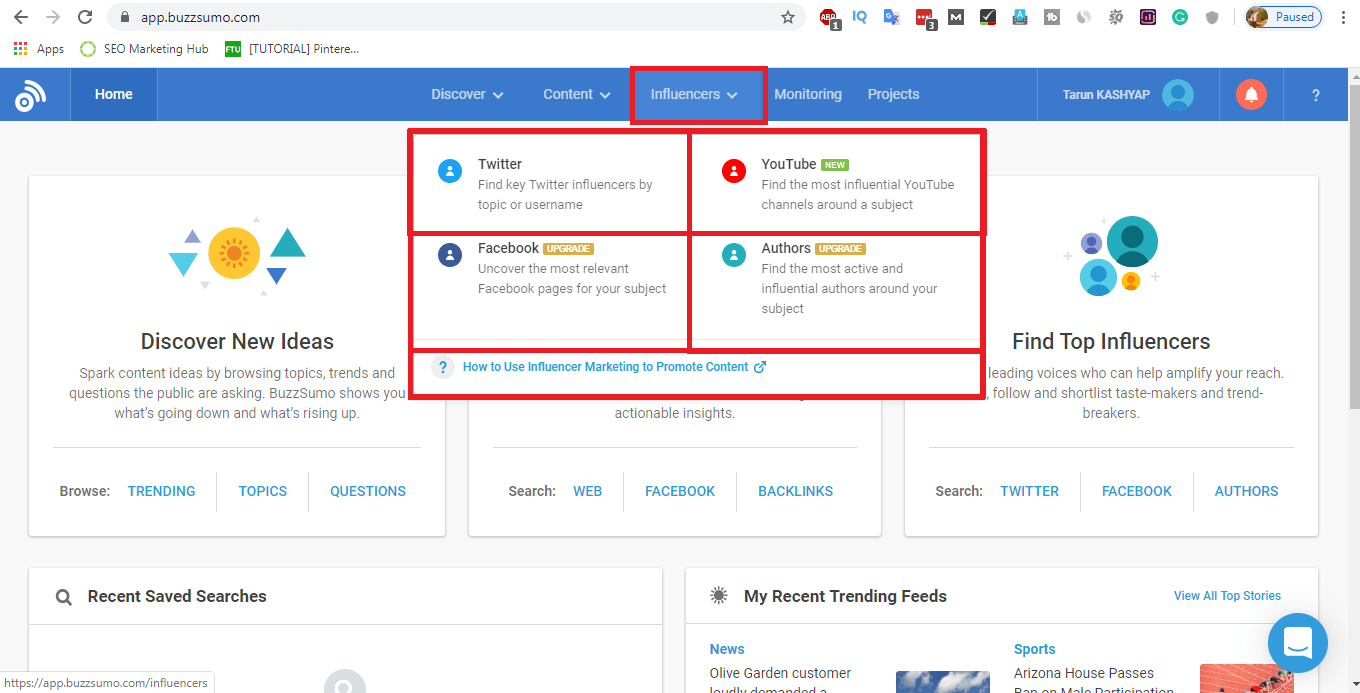Click the Facebook pages icon in dropdown

450,255
